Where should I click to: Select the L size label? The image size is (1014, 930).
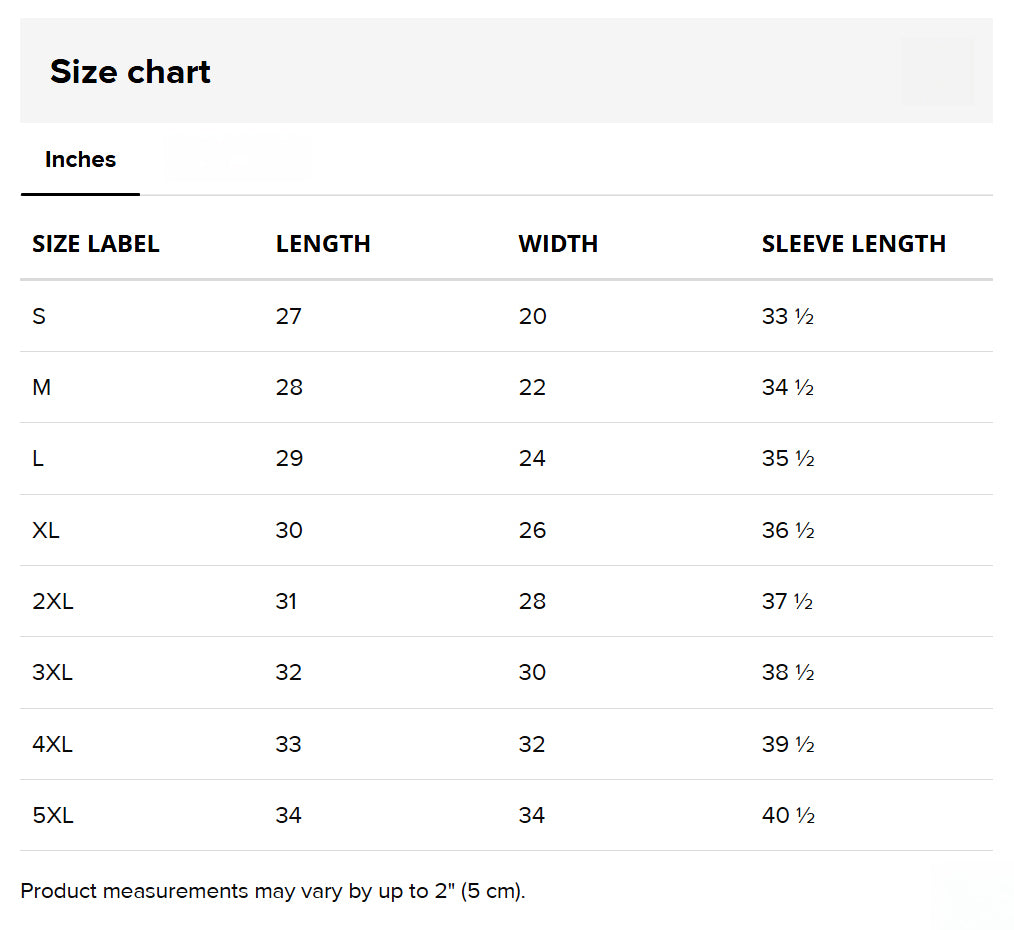(38, 459)
